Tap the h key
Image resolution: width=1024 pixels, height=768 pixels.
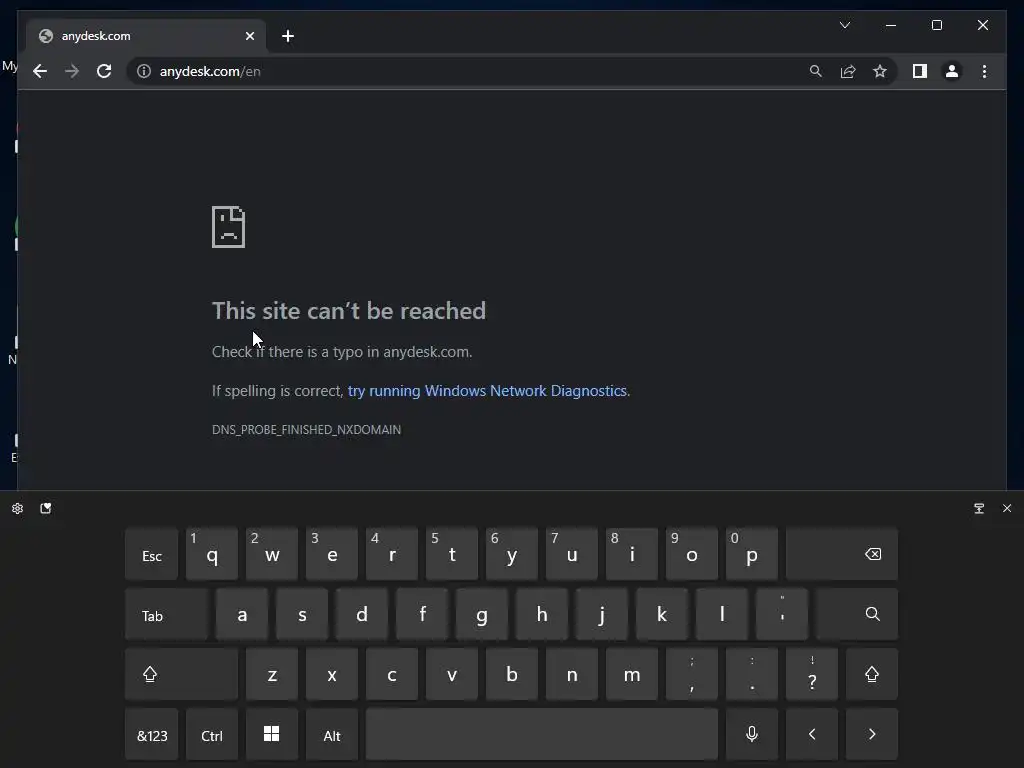541,615
